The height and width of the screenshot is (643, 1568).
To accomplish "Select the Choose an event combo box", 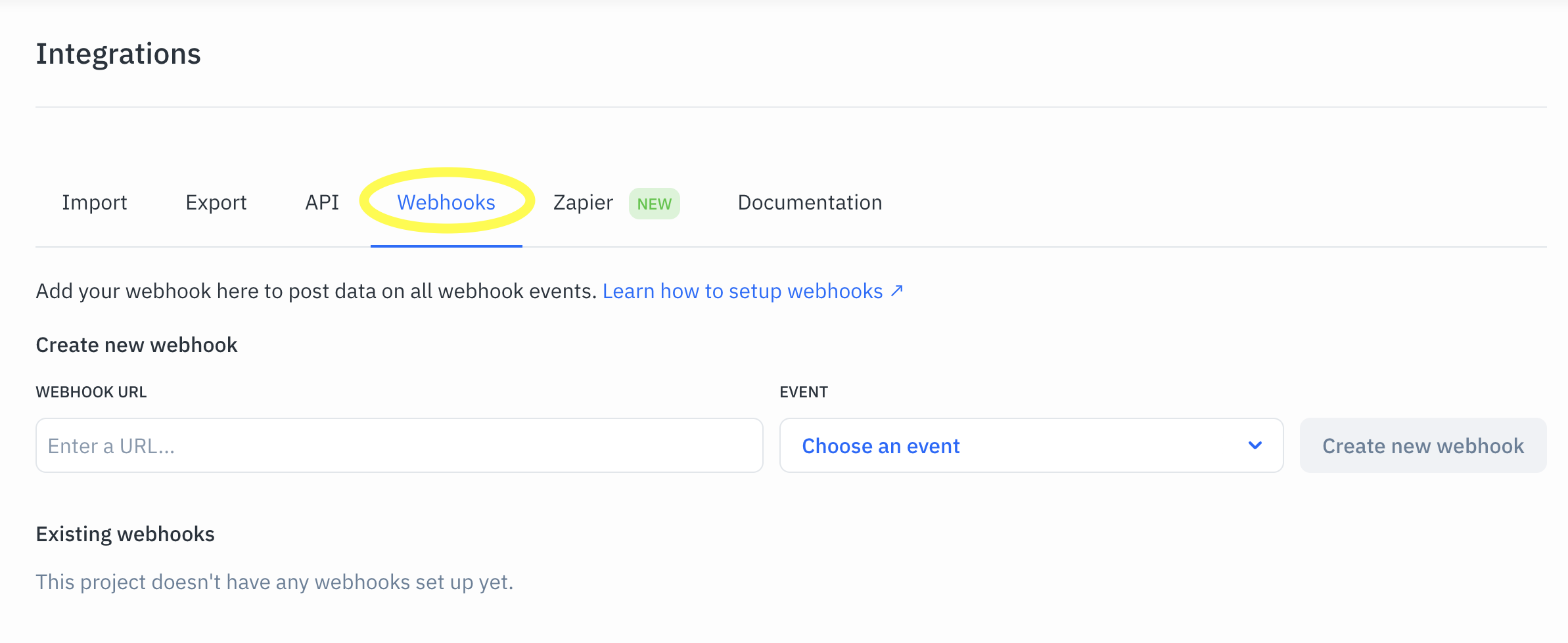I will [x=1030, y=445].
